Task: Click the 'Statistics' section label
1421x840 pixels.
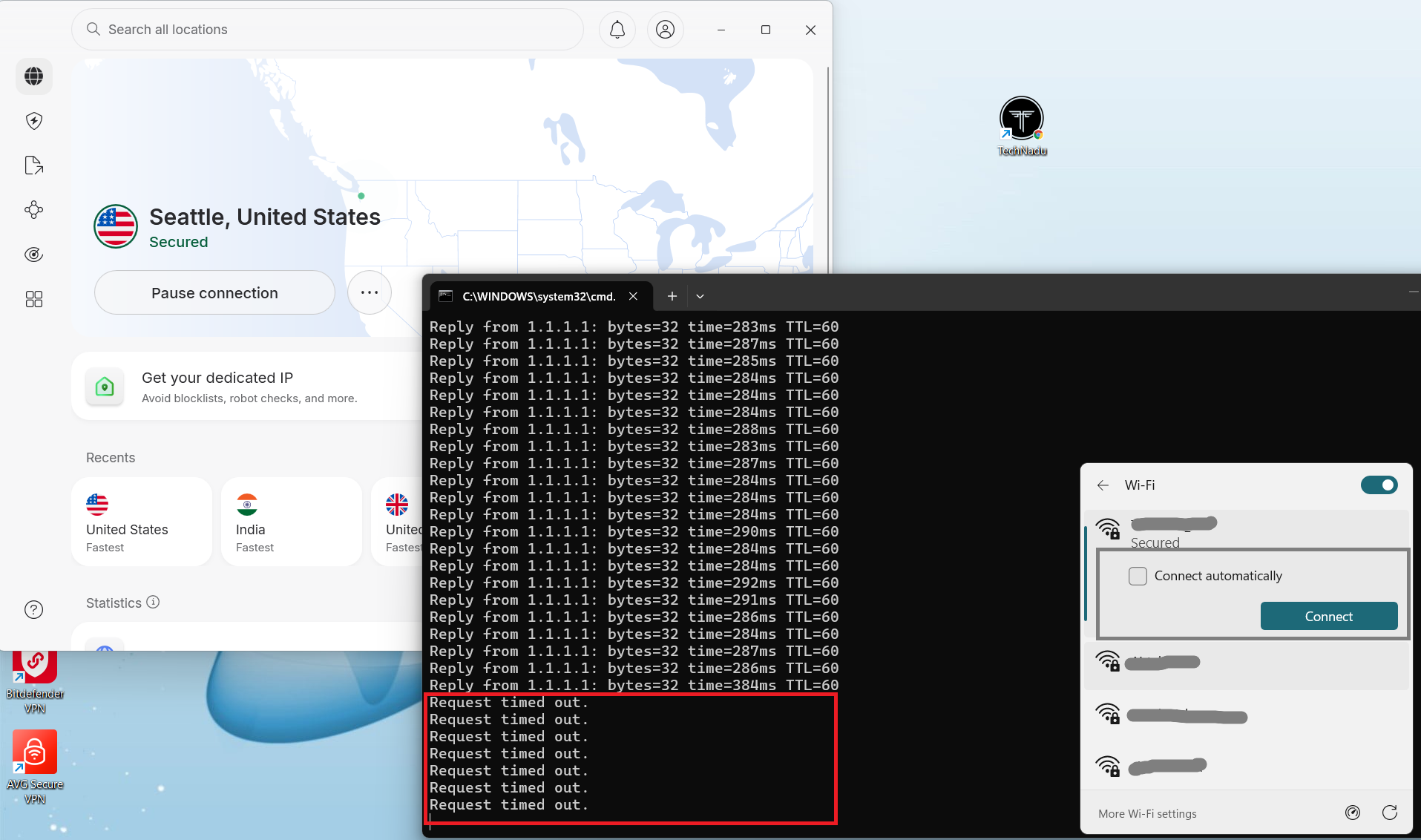Action: (x=114, y=603)
